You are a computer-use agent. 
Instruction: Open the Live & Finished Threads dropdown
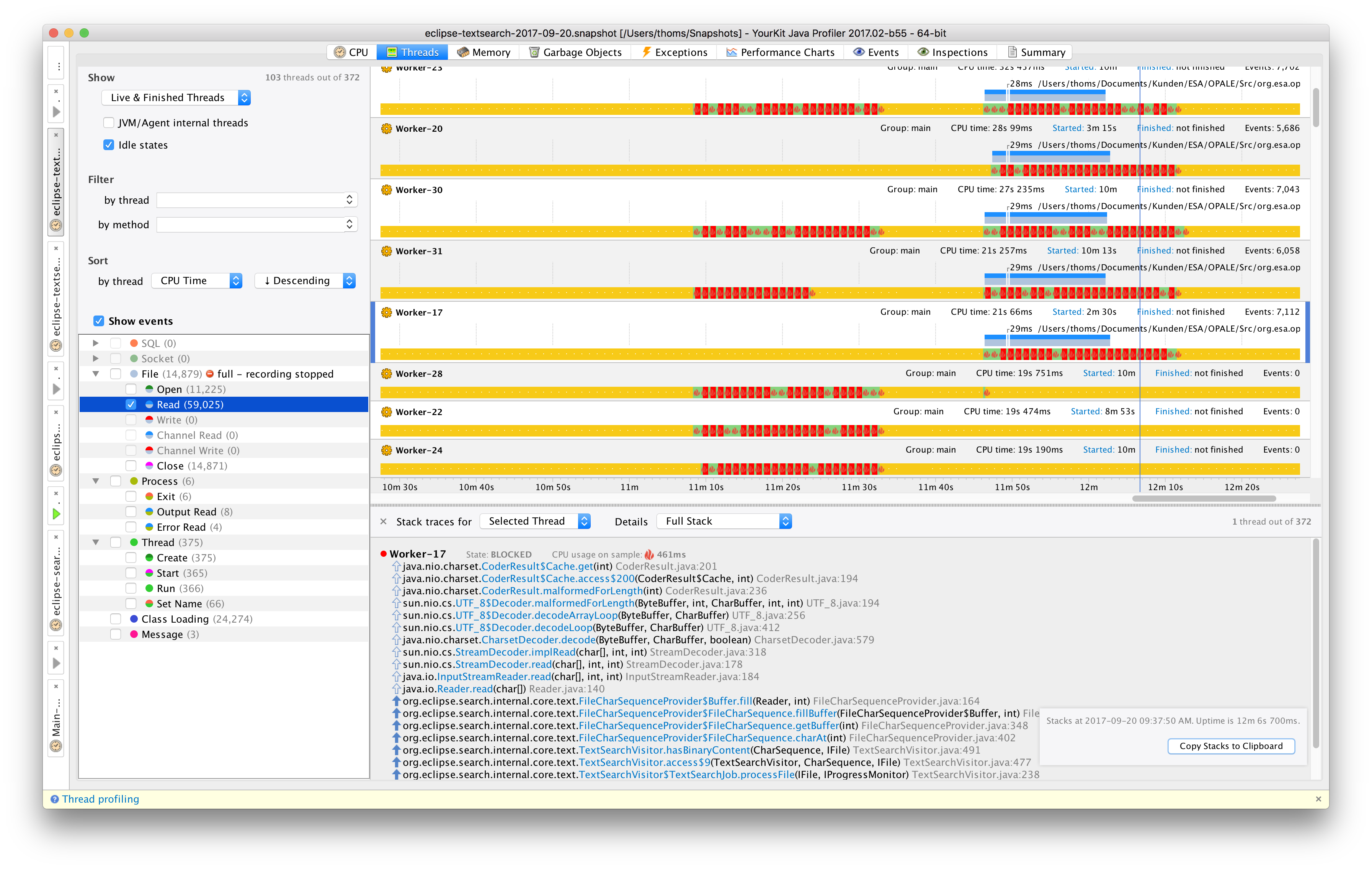pyautogui.click(x=176, y=98)
